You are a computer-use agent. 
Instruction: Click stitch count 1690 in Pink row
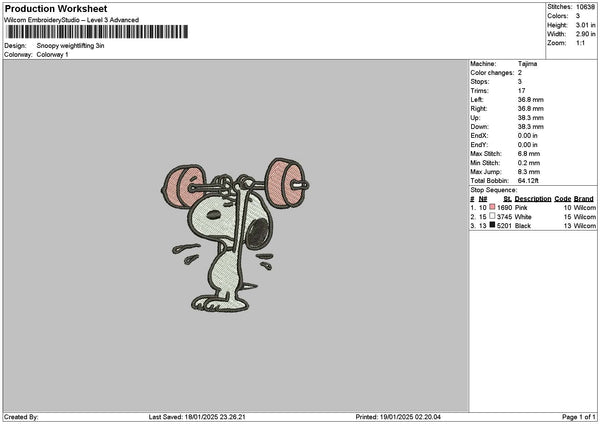click(504, 208)
